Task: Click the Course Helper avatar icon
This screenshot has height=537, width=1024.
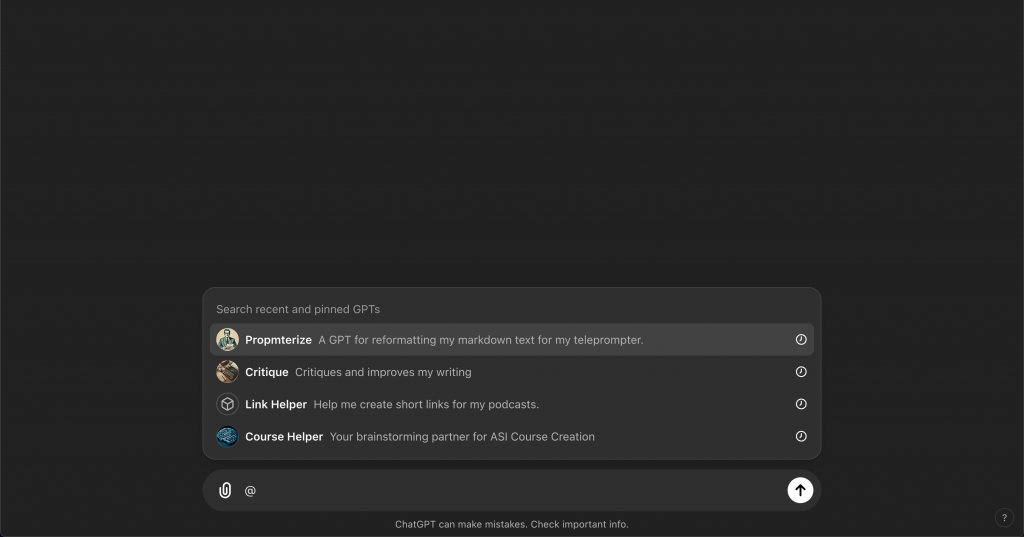Action: tap(227, 436)
